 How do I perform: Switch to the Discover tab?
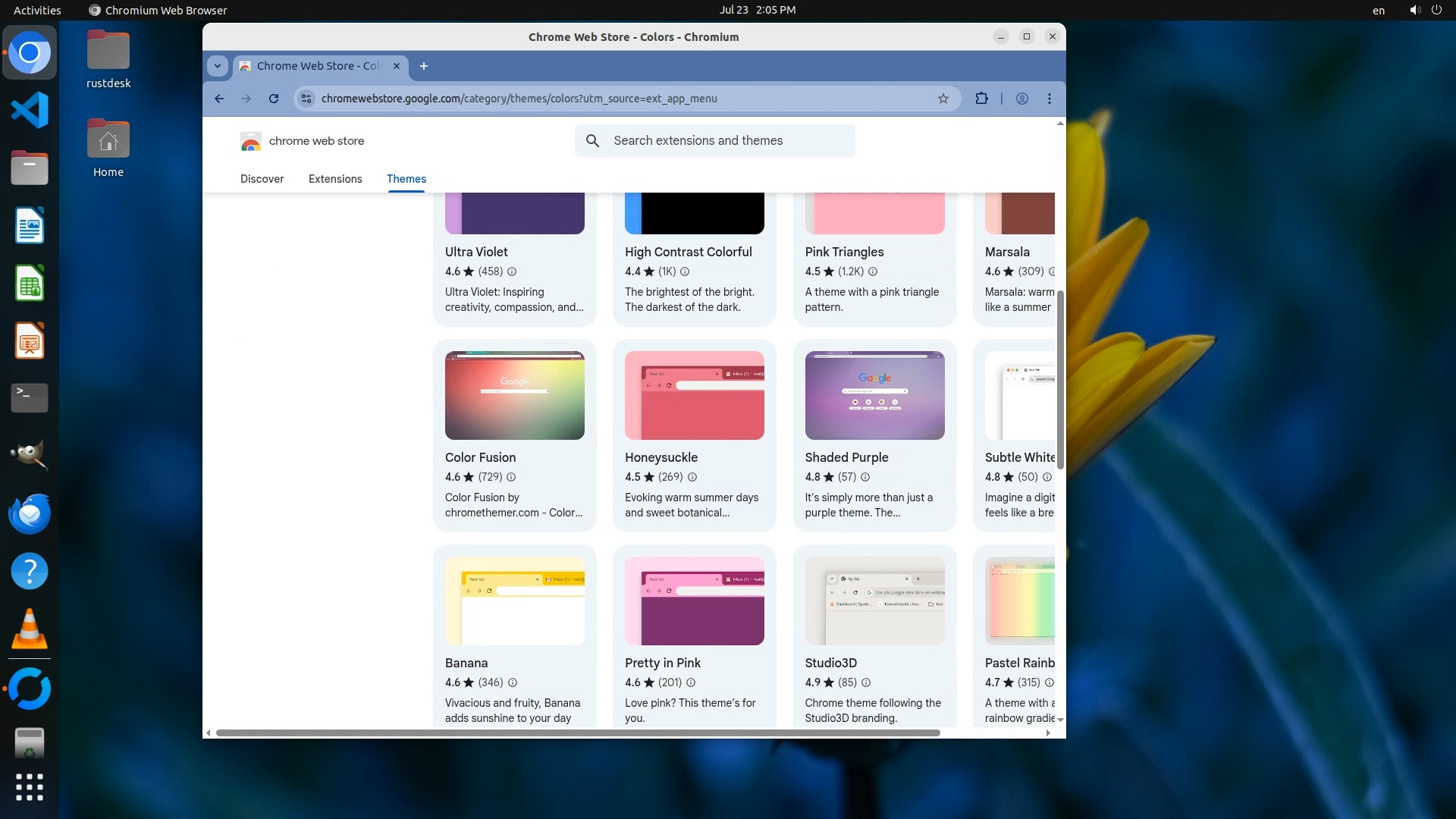(x=262, y=179)
